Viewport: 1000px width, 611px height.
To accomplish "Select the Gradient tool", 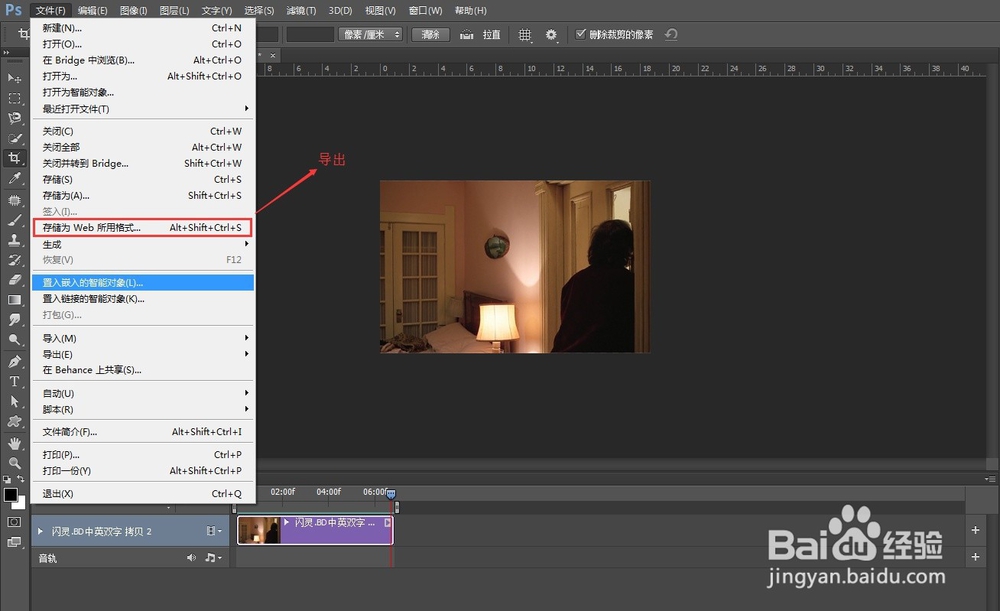I will point(14,300).
